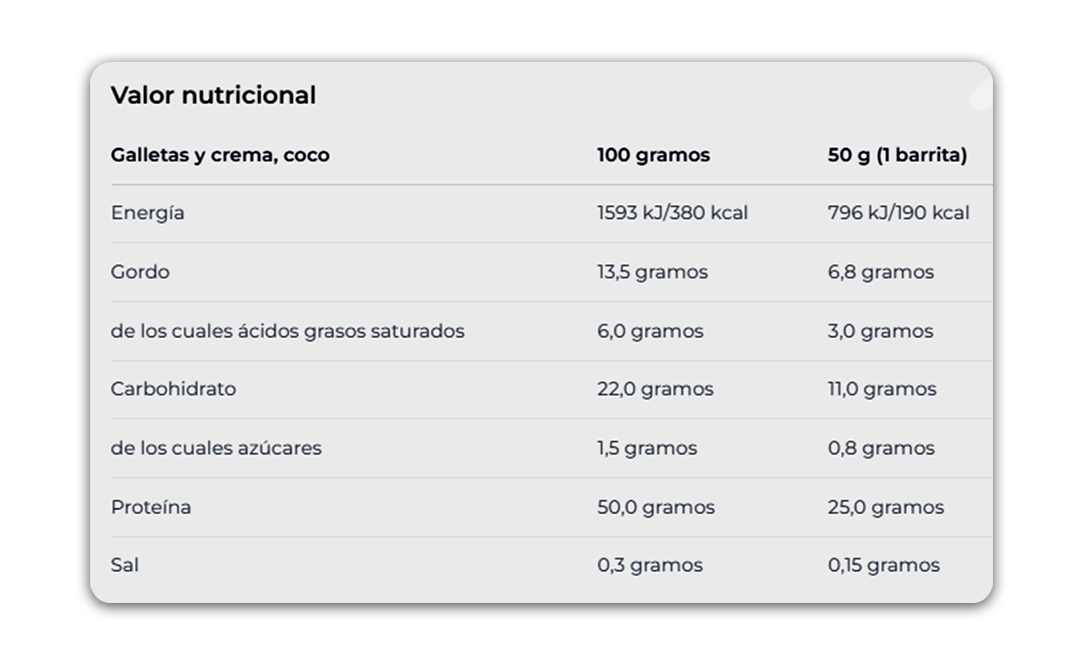1080x665 pixels.
Task: Select the "Sal" row label
Action: click(125, 565)
